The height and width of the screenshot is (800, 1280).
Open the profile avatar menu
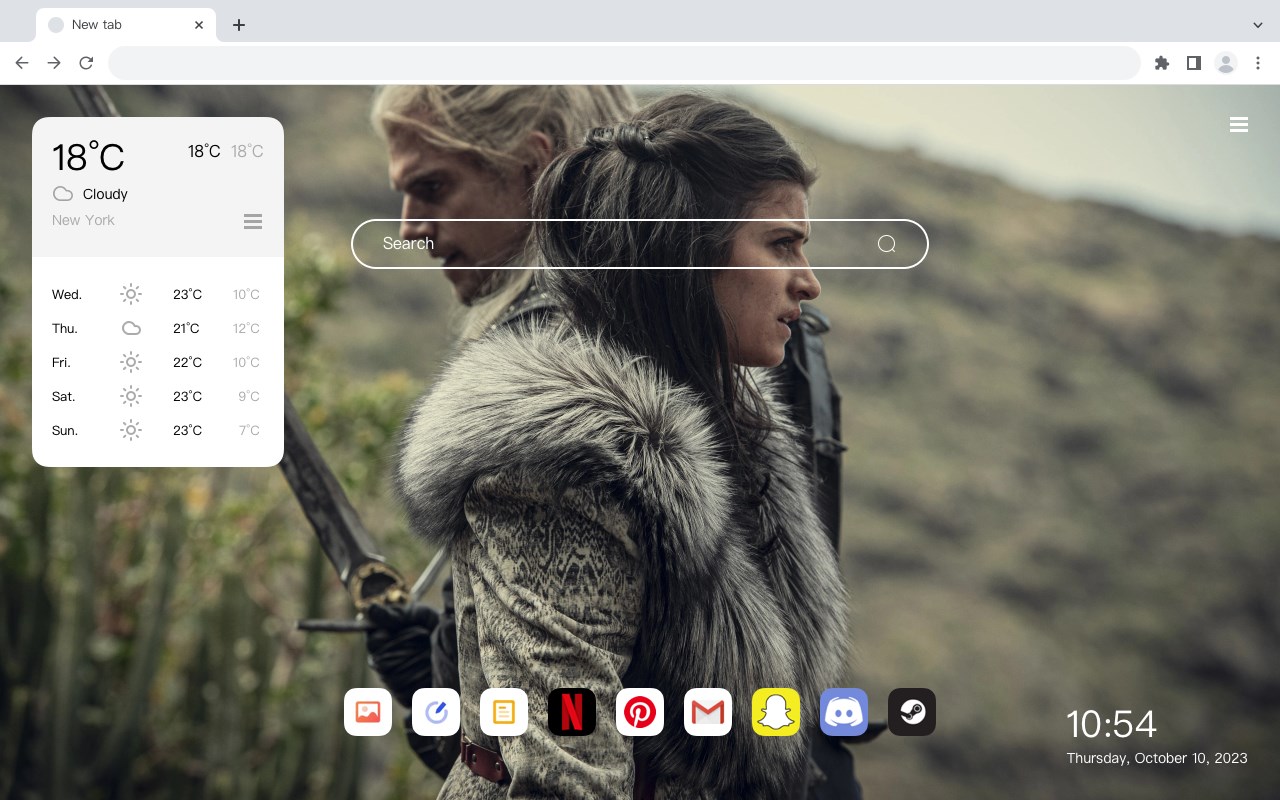click(x=1226, y=63)
